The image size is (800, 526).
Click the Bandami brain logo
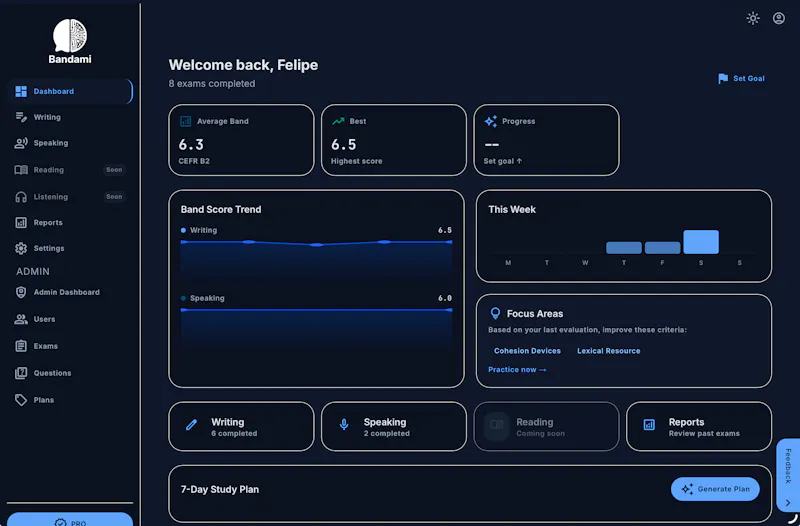point(70,35)
